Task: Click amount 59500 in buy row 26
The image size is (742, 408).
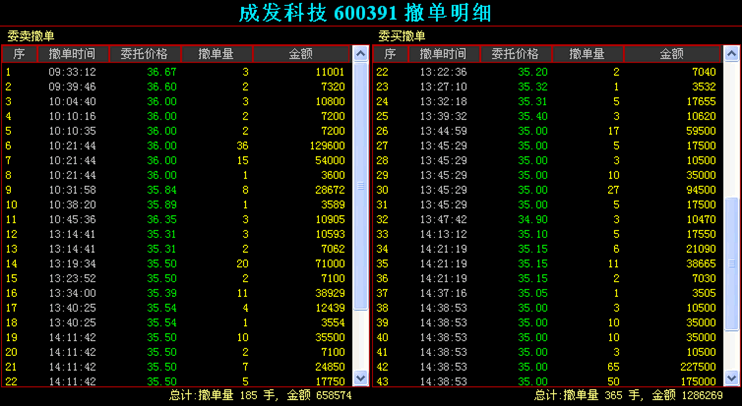Action: coord(701,131)
